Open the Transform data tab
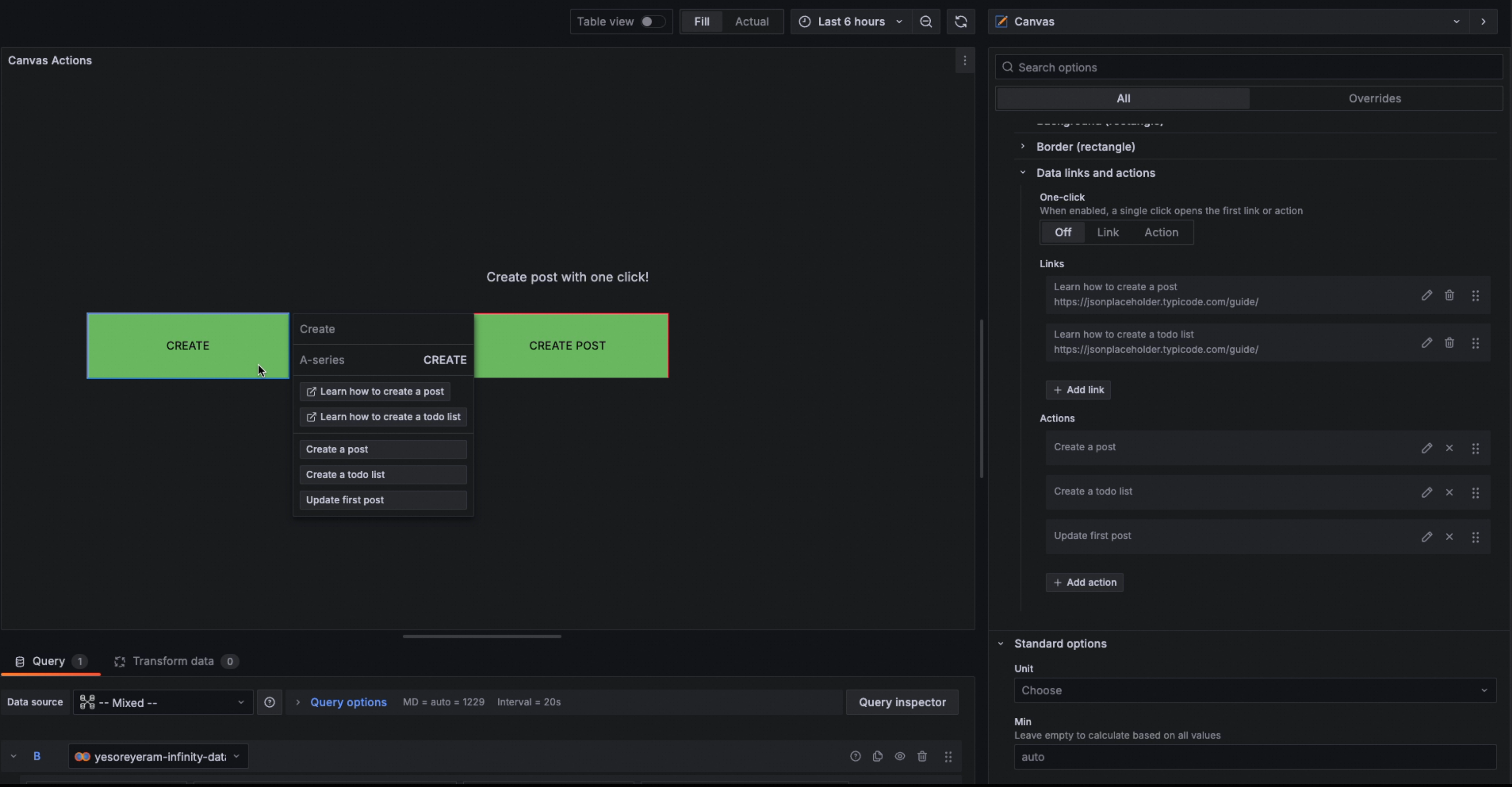The width and height of the screenshot is (1512, 787). coord(173,661)
